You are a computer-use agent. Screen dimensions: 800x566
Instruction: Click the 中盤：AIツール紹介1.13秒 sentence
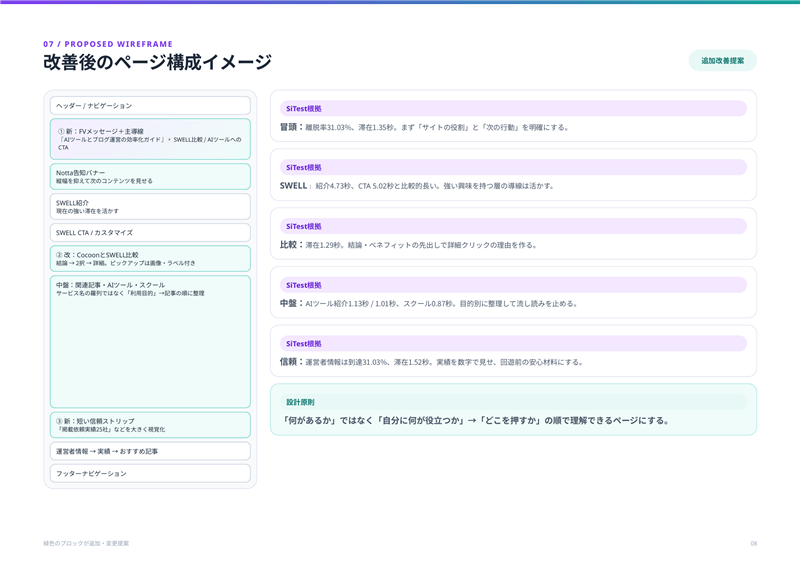coord(429,303)
